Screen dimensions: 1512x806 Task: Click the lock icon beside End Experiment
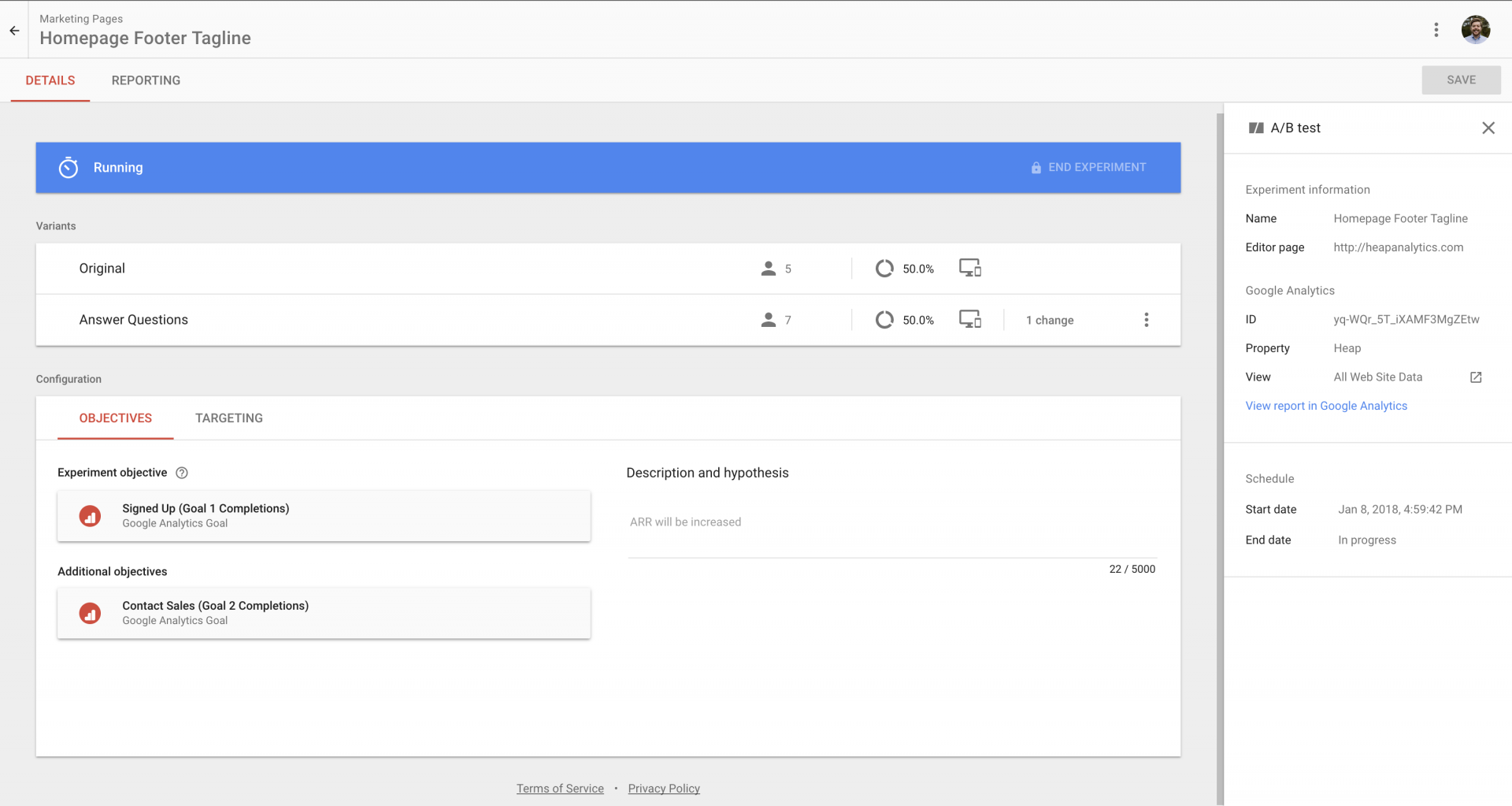pyautogui.click(x=1036, y=168)
